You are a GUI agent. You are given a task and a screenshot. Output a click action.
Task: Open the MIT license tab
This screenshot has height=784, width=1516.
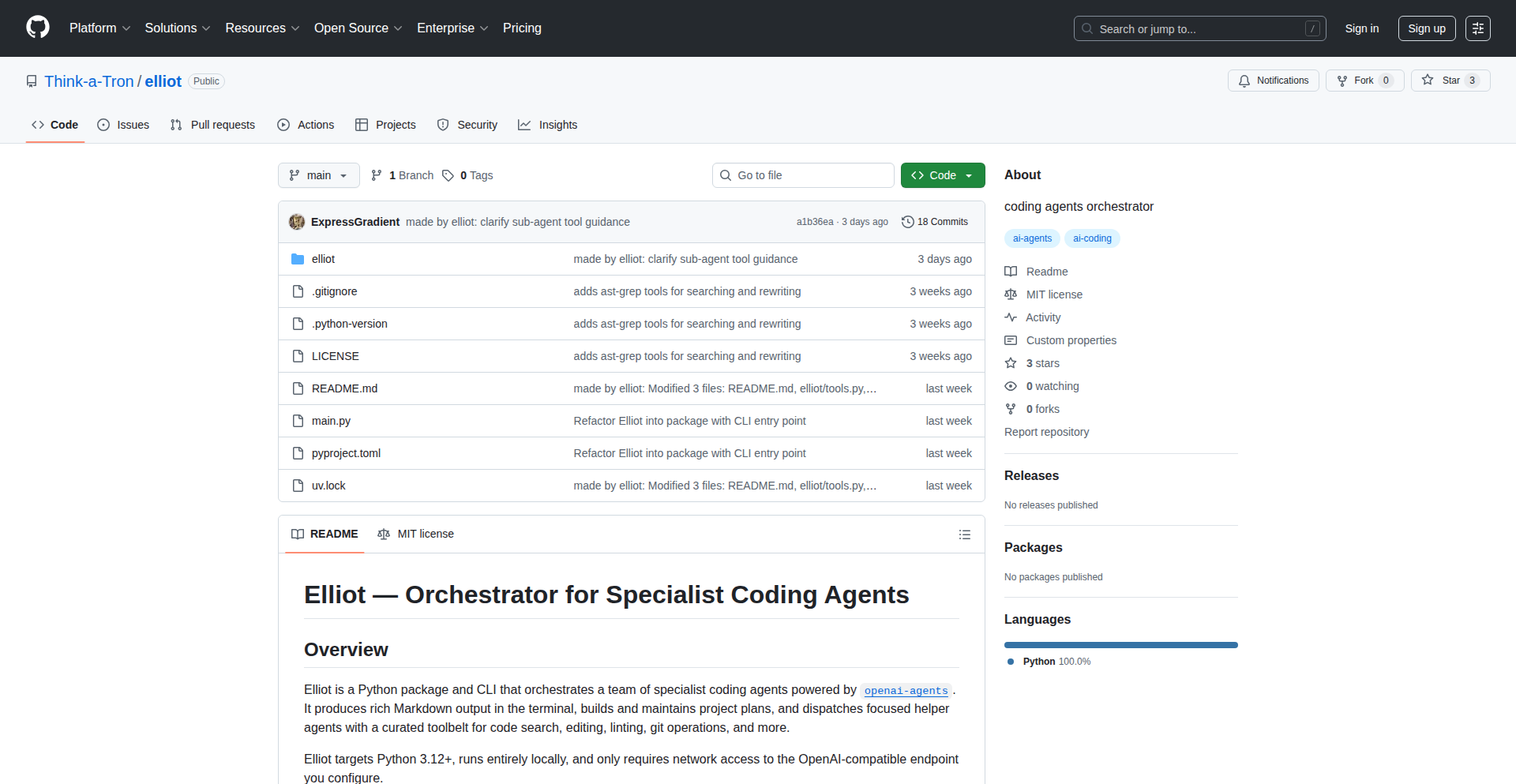[416, 534]
